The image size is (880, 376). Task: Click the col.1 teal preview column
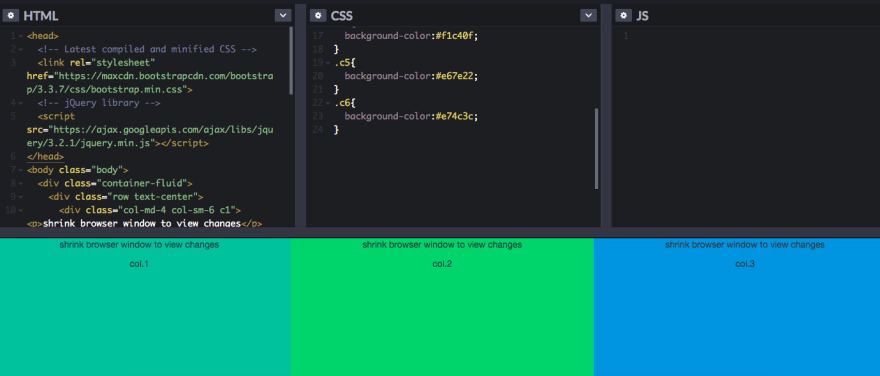(x=145, y=307)
